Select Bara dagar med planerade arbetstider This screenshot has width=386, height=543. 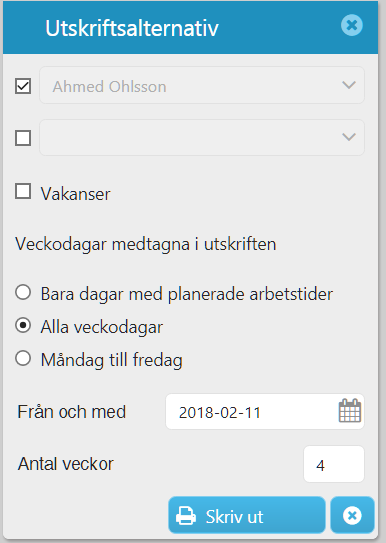(23, 293)
